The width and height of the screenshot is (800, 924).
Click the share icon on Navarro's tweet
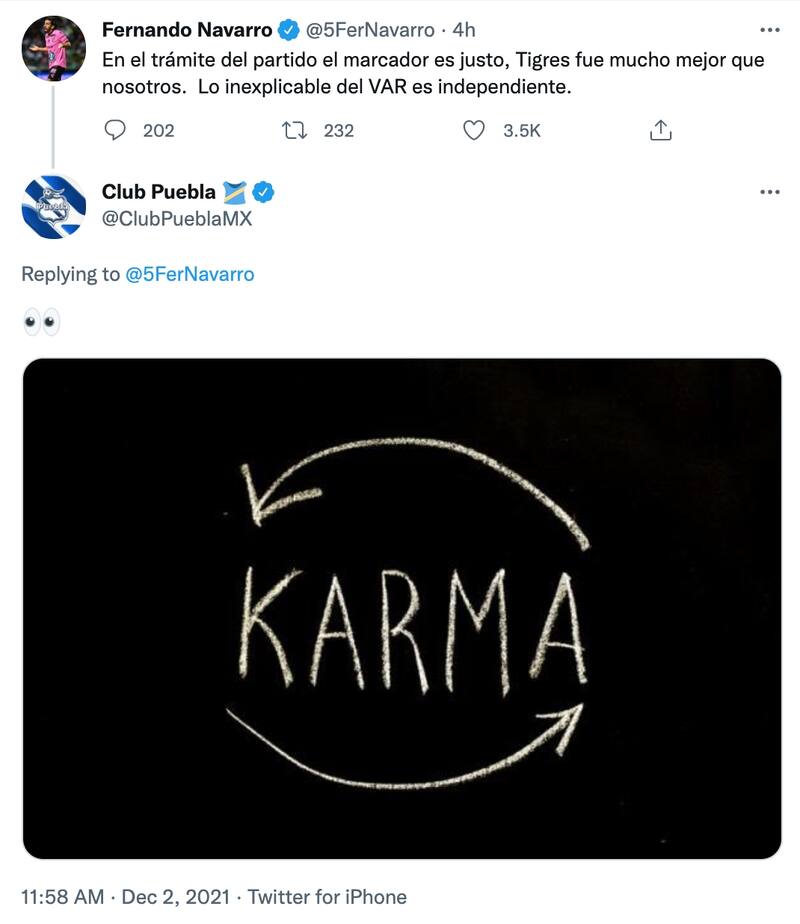pos(660,131)
